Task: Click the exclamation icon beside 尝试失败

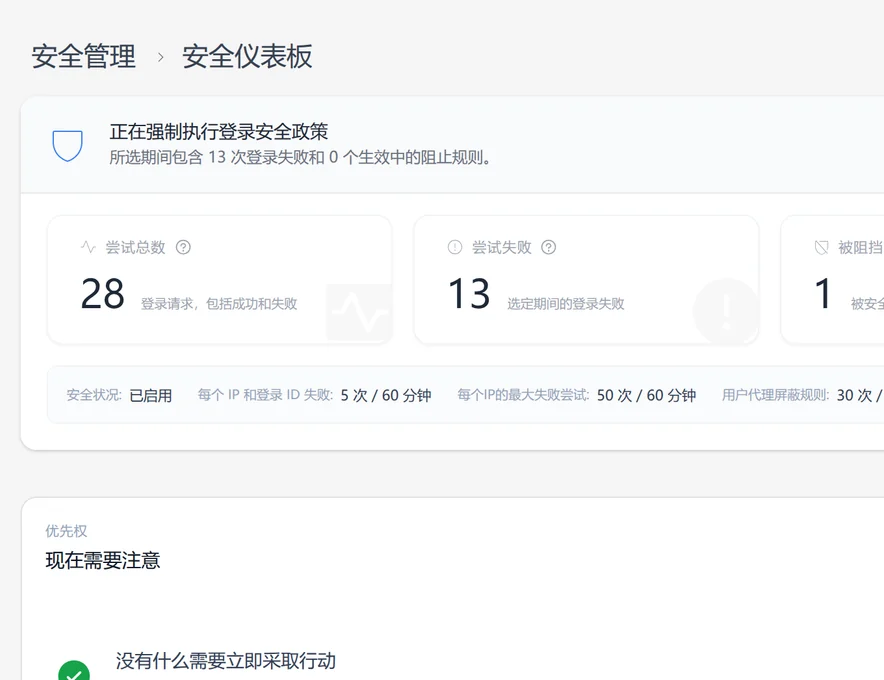Action: [x=455, y=247]
